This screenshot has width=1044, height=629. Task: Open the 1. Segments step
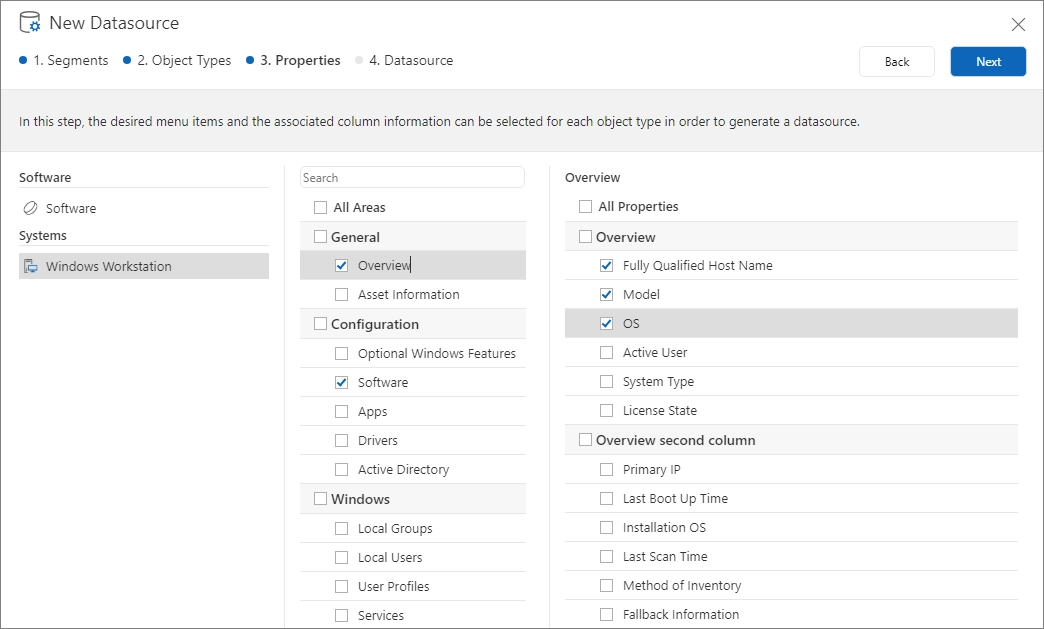70,60
